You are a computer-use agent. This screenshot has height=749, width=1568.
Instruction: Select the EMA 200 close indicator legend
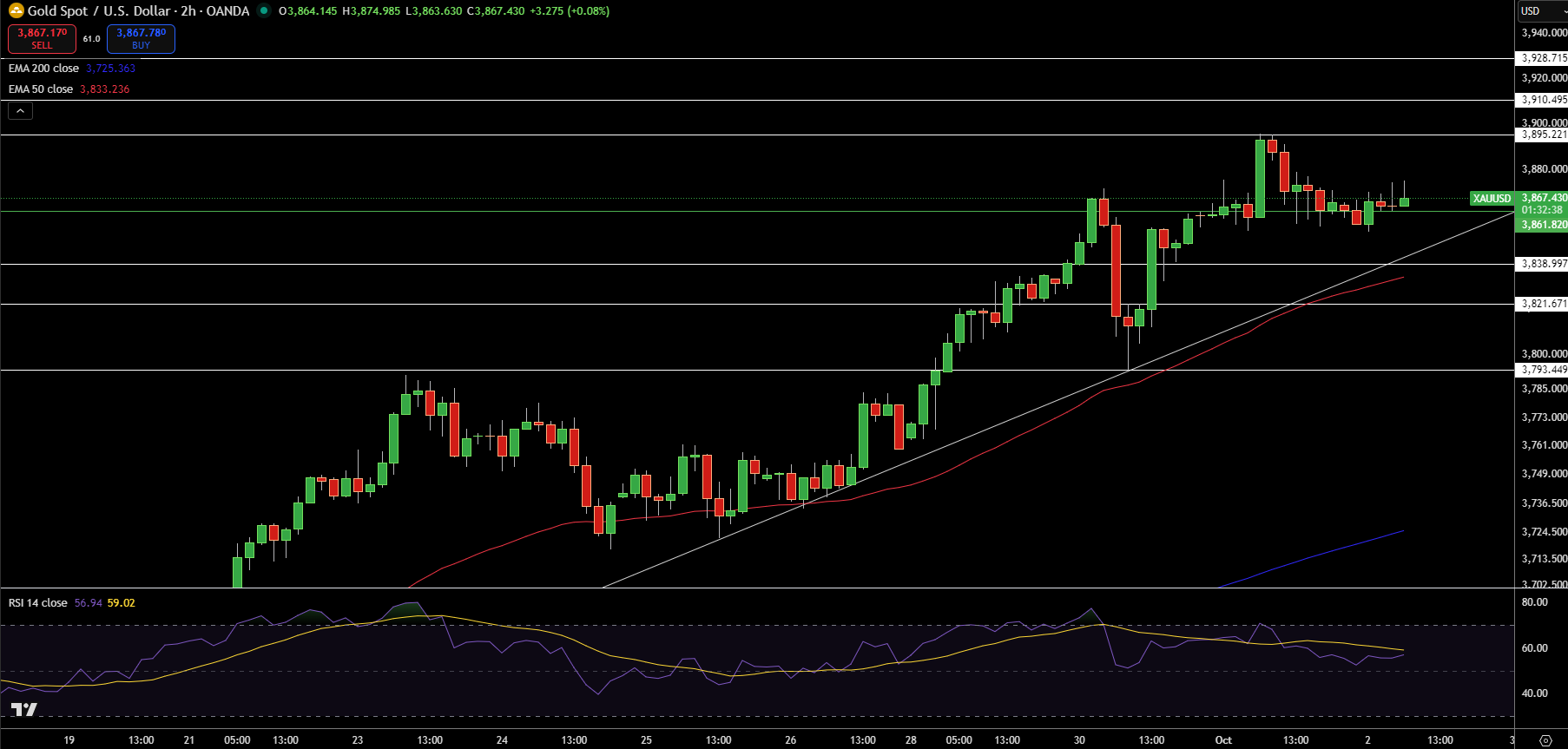[43, 69]
